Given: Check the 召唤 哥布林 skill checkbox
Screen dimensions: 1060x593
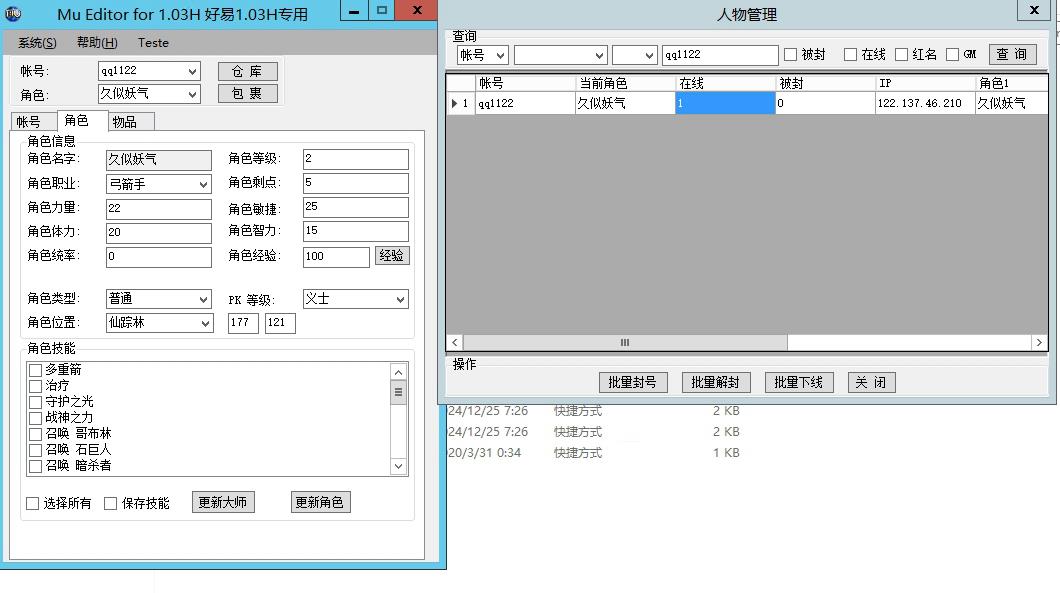Looking at the screenshot, I should pos(36,434).
